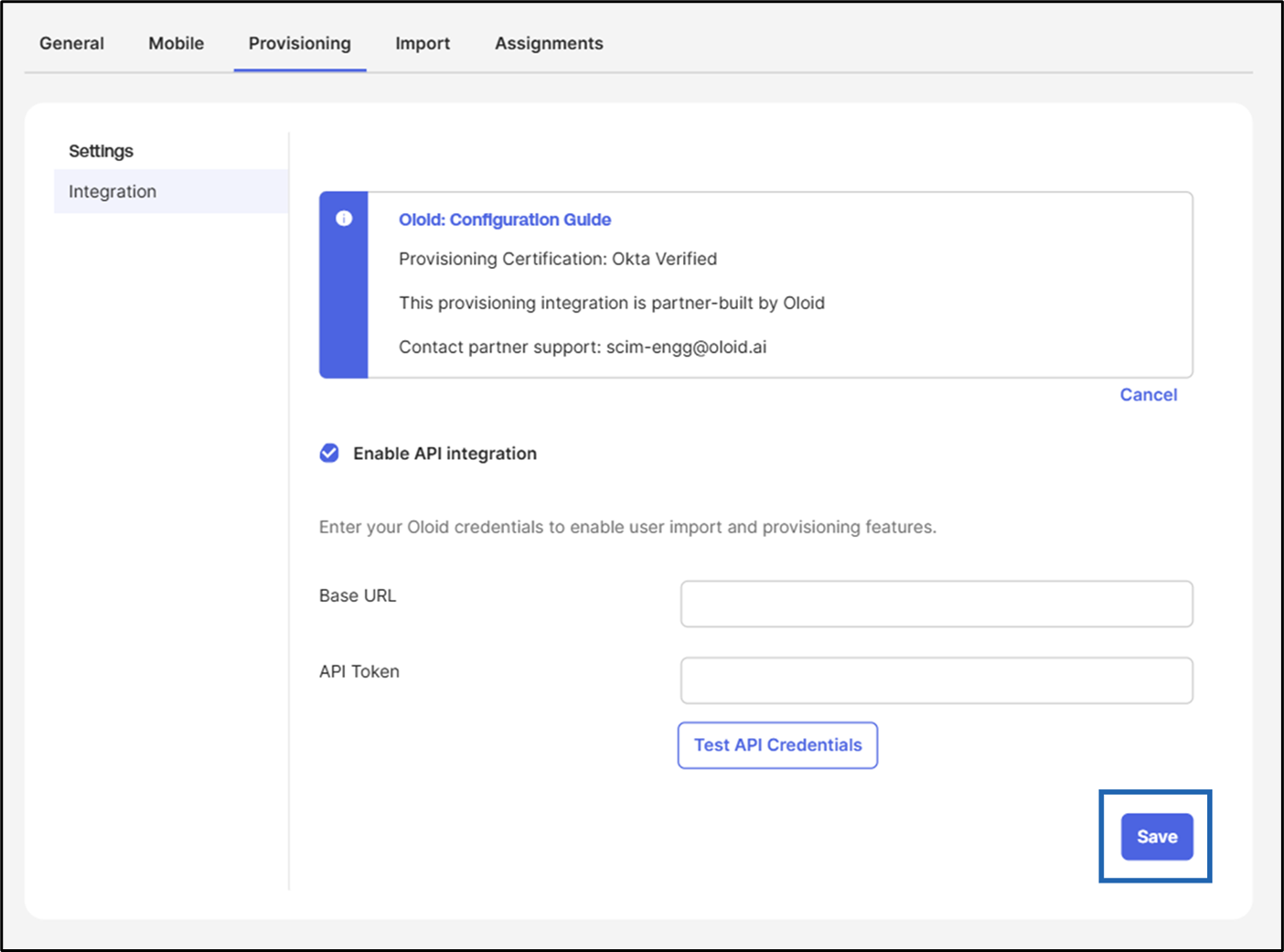Click the 'Enter your Oloid credentials' instruction text
Screen dimensions: 1284x952
pyautogui.click(x=627, y=527)
